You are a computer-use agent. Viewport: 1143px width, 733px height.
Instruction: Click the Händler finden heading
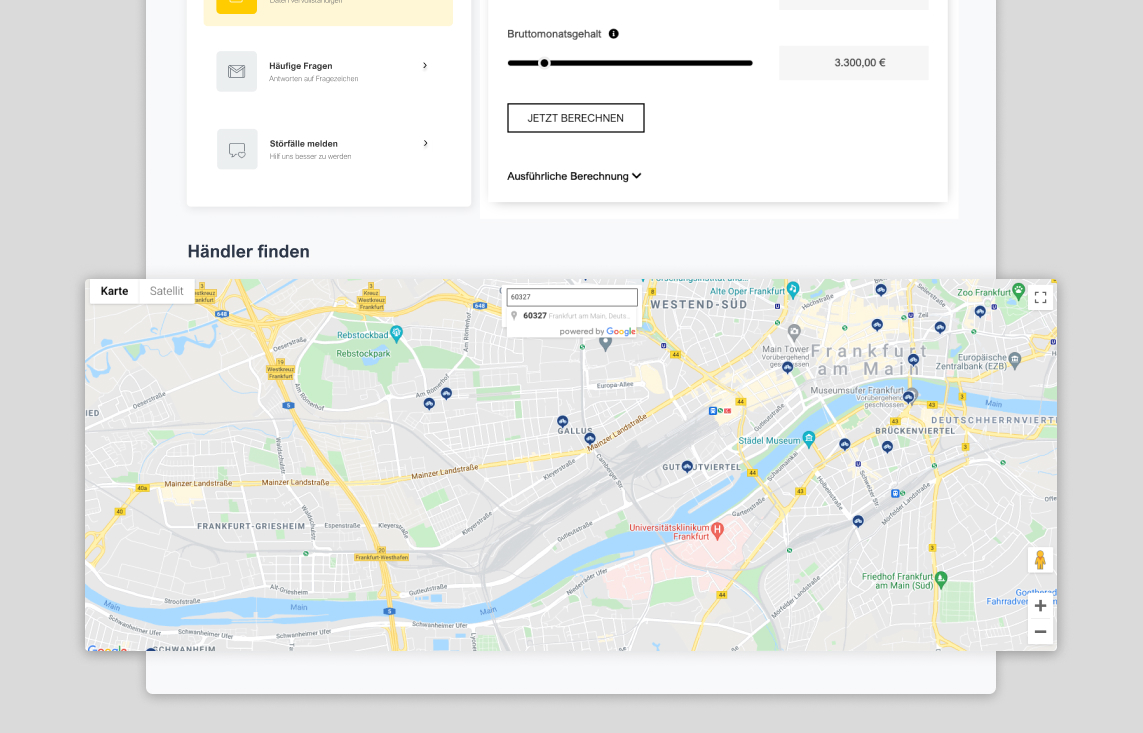(249, 251)
